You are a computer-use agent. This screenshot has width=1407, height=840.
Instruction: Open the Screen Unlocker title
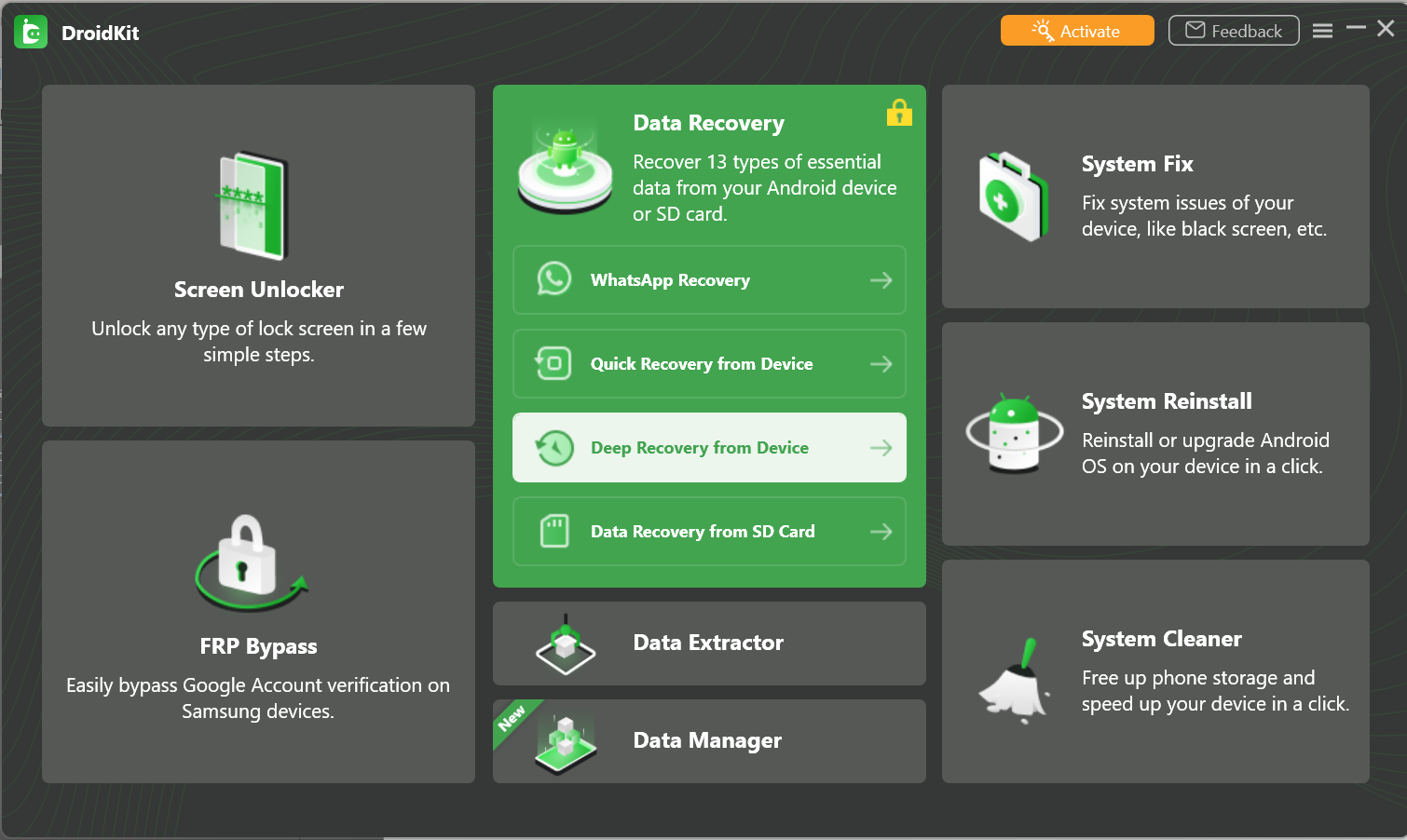click(x=259, y=290)
